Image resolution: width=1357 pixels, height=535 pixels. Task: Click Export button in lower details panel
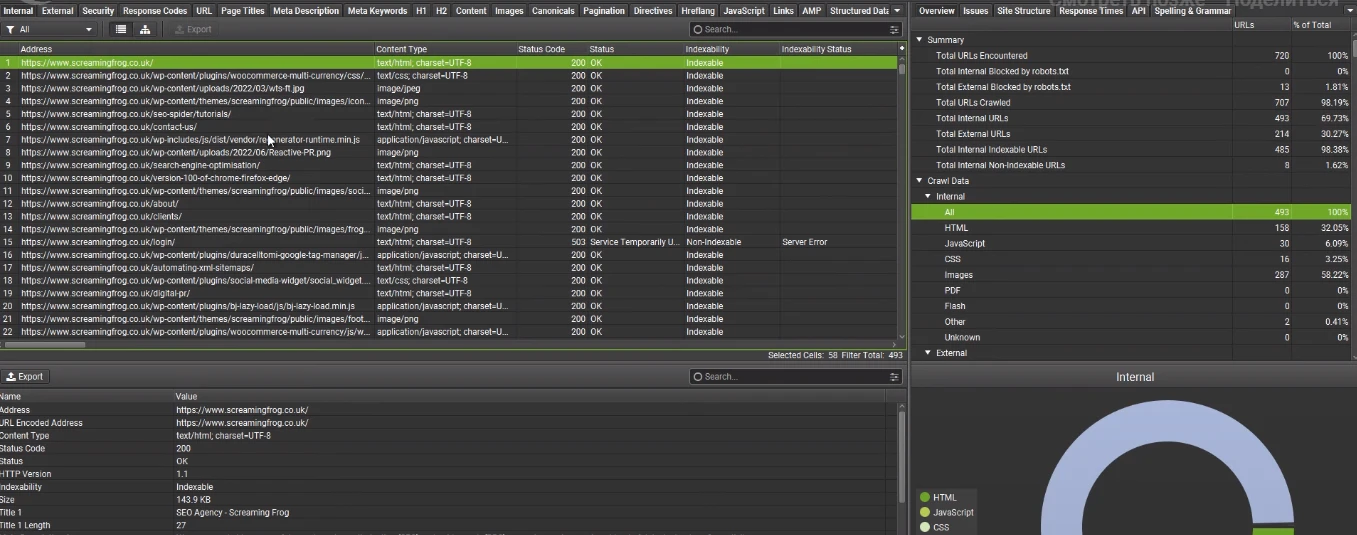[25, 377]
